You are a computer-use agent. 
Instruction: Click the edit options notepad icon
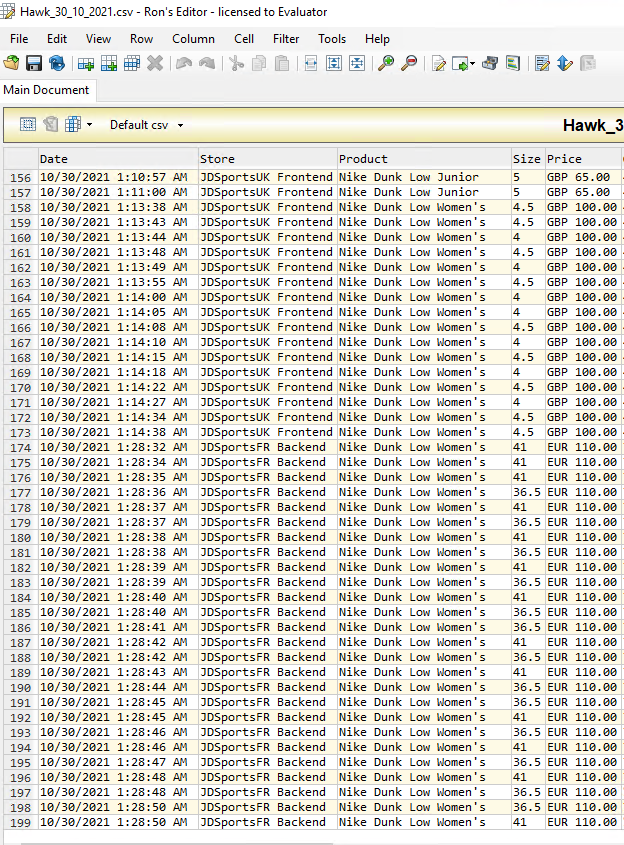tap(542, 64)
